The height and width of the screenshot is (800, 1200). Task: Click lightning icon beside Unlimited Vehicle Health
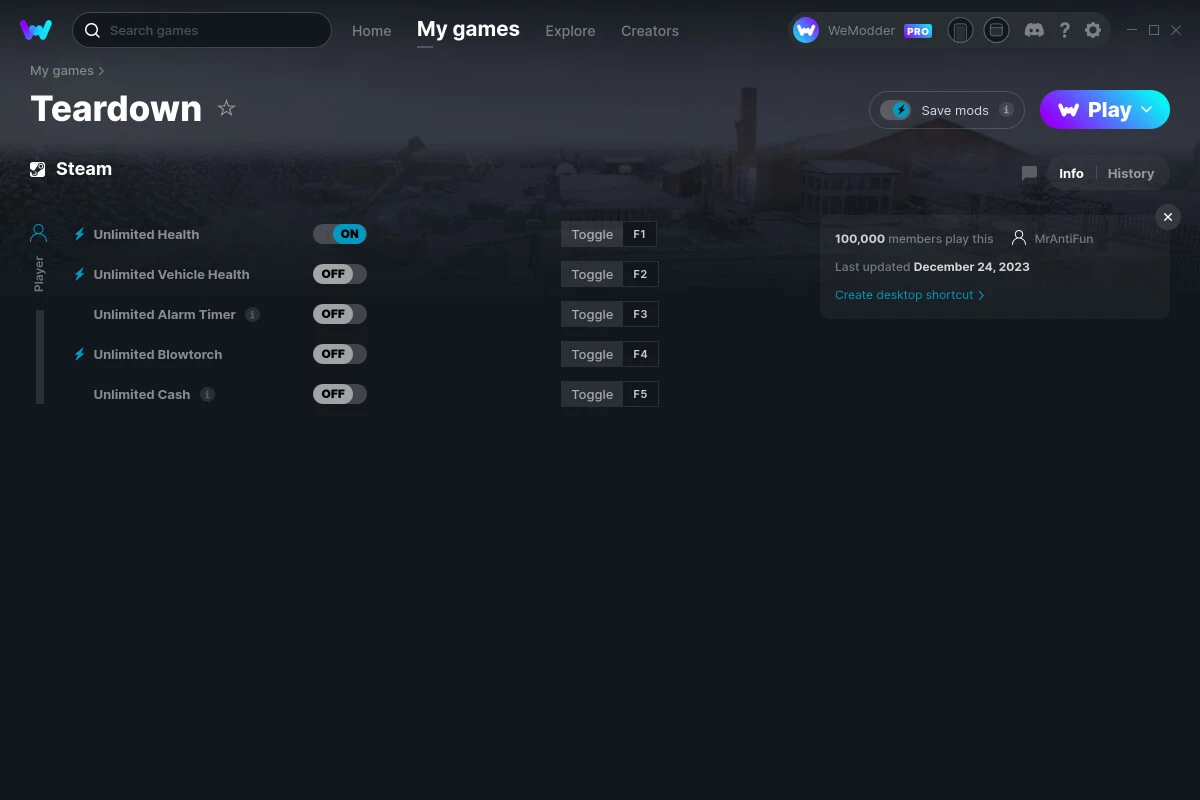tap(79, 274)
